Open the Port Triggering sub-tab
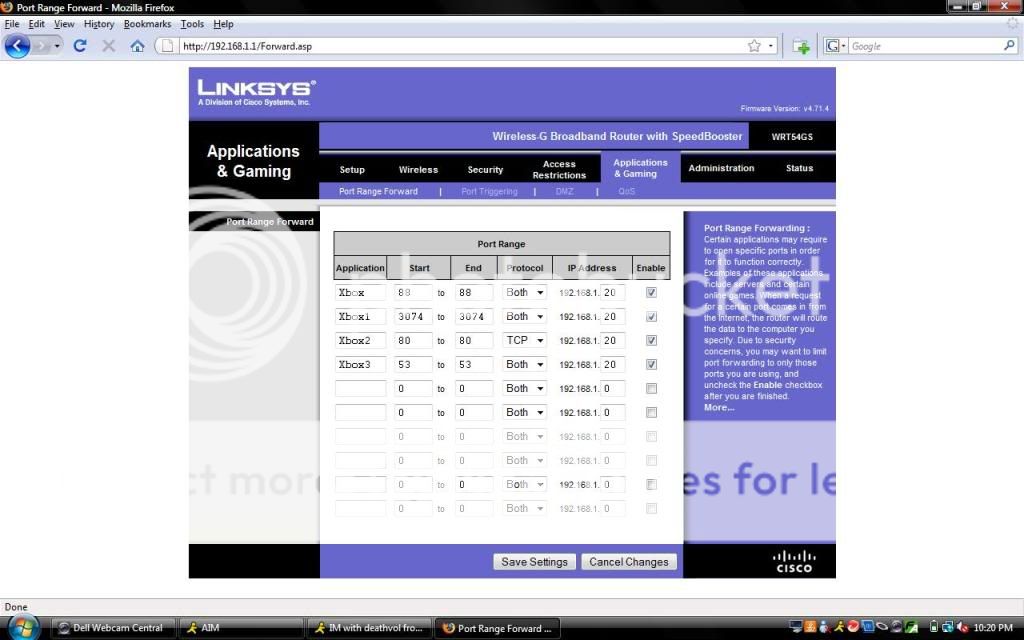 [489, 191]
